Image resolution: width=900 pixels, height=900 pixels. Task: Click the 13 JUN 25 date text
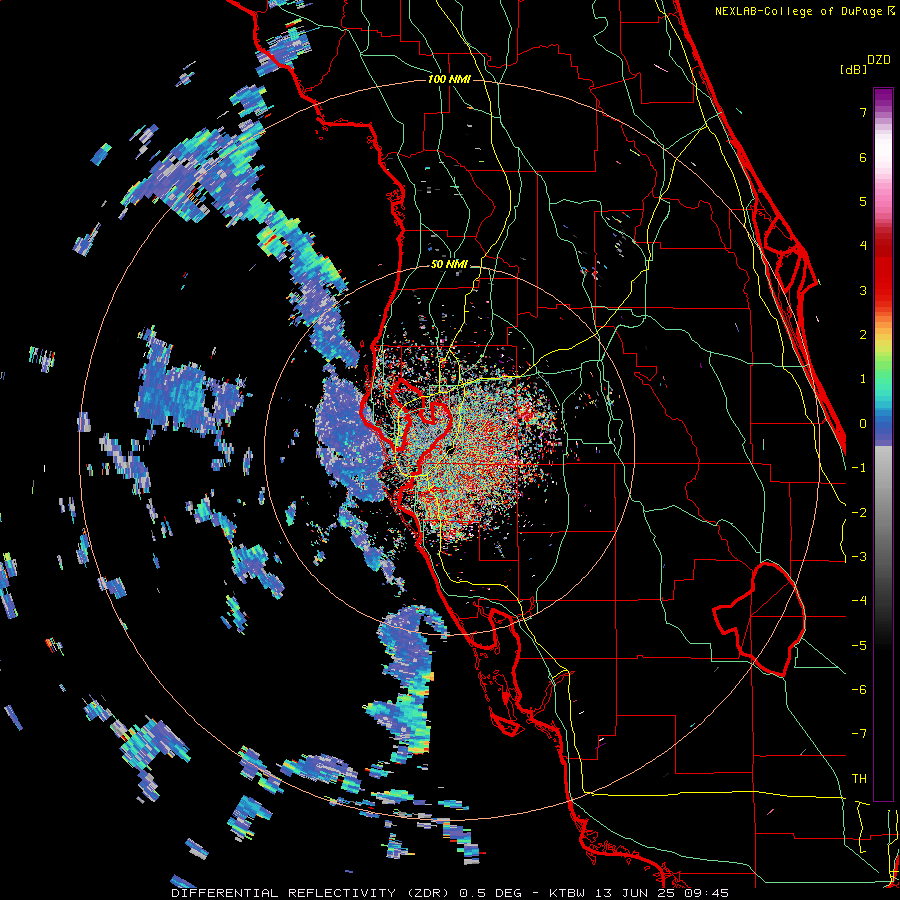pos(637,893)
